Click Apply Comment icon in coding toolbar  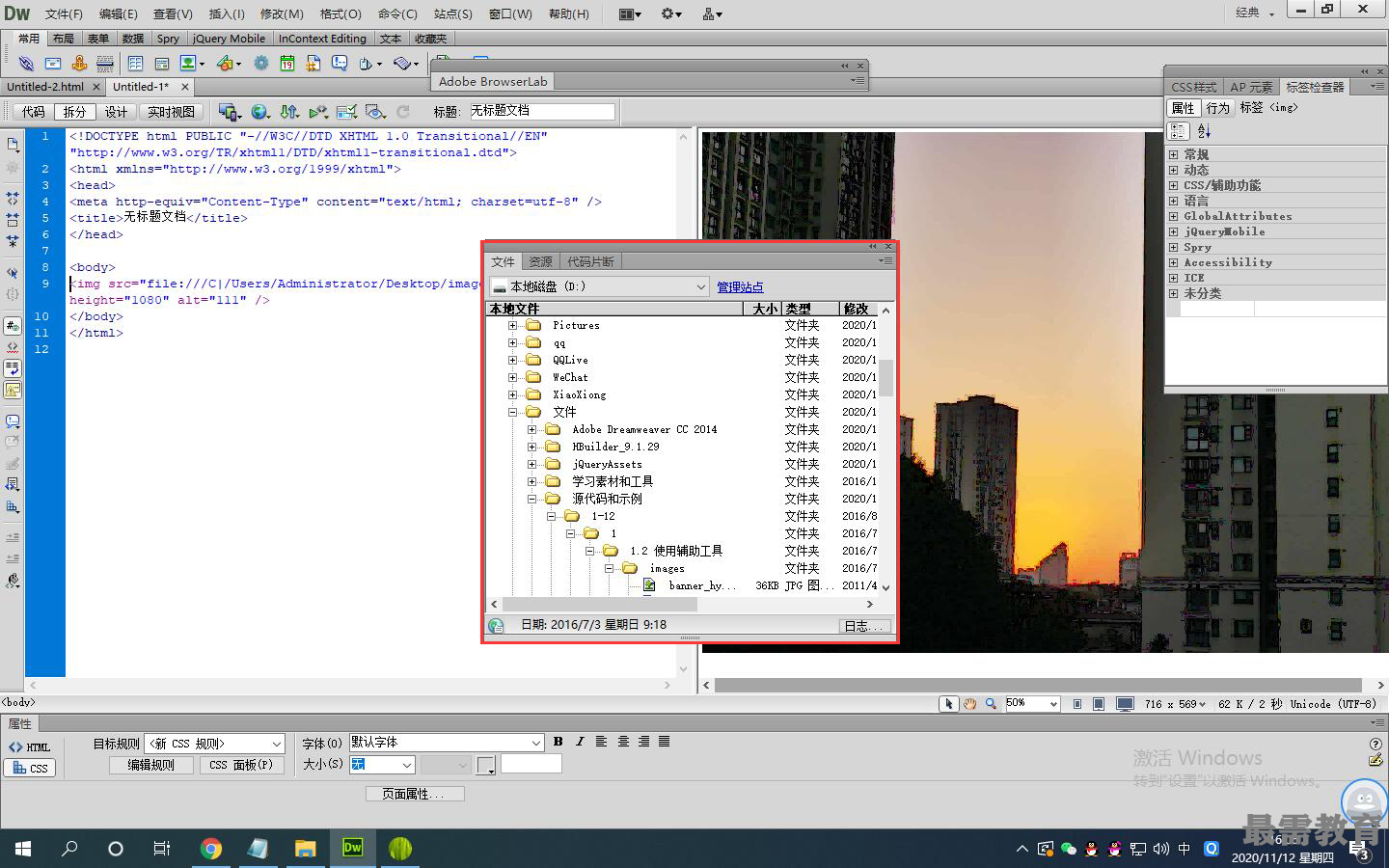(x=13, y=421)
